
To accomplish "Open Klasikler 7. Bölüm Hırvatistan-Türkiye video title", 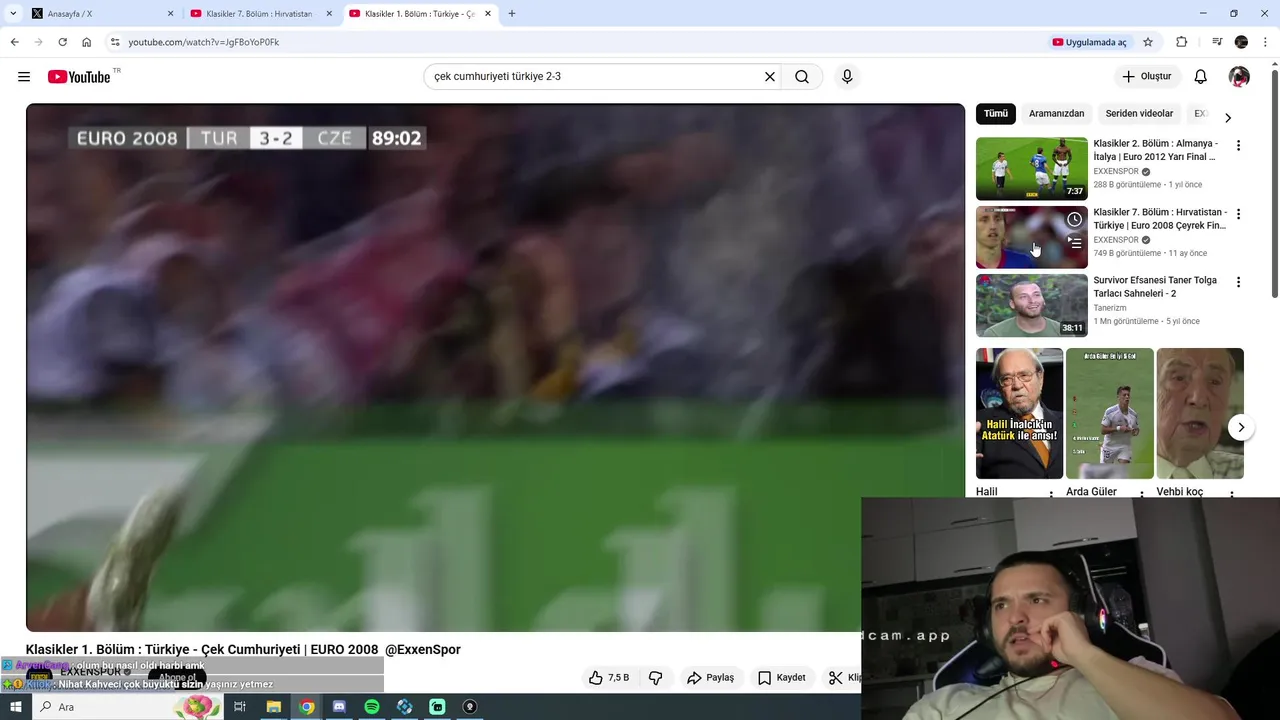I will click(x=1160, y=219).
